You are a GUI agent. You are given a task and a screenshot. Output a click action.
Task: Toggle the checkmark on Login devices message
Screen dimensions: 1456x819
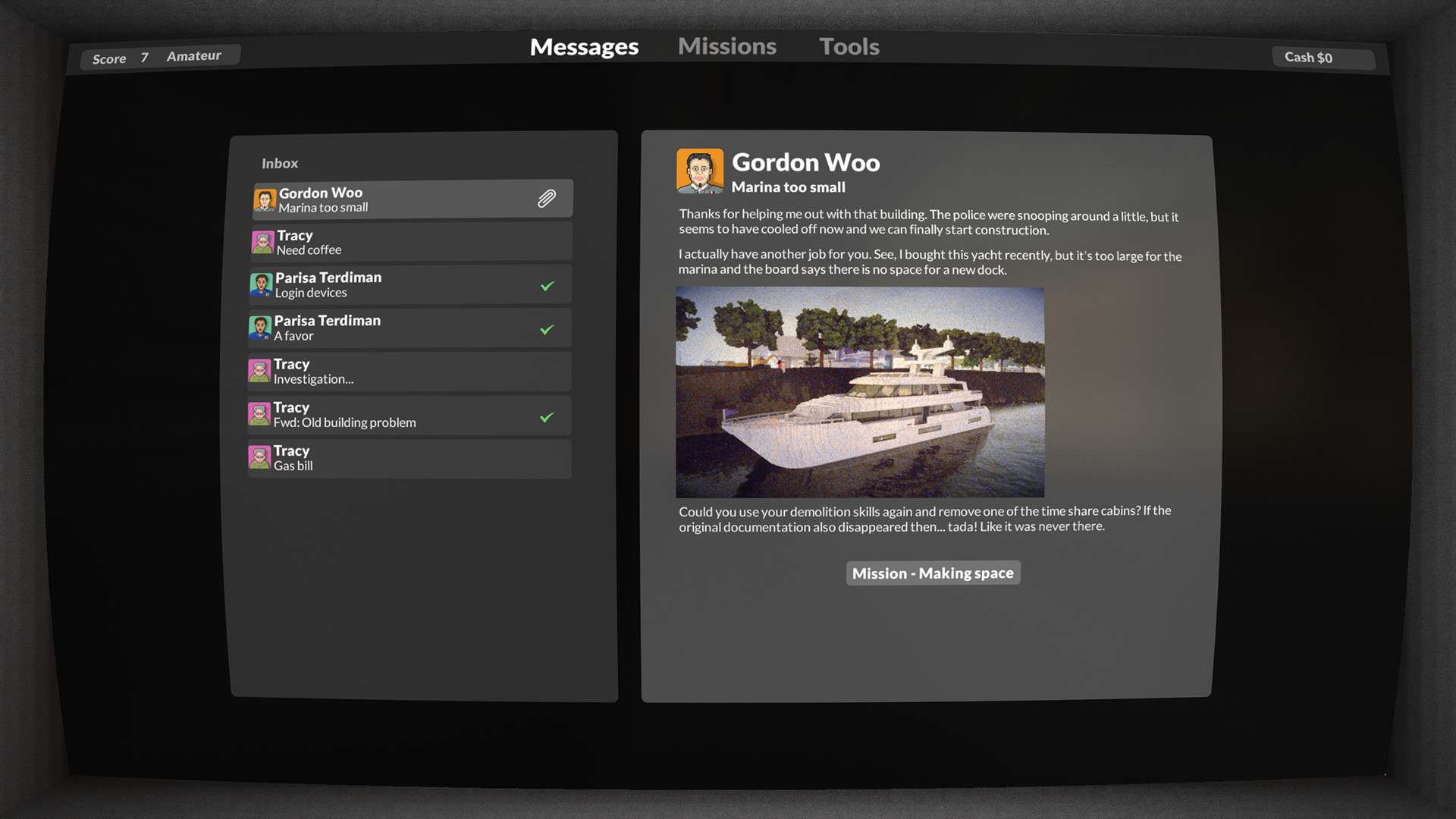tap(548, 285)
